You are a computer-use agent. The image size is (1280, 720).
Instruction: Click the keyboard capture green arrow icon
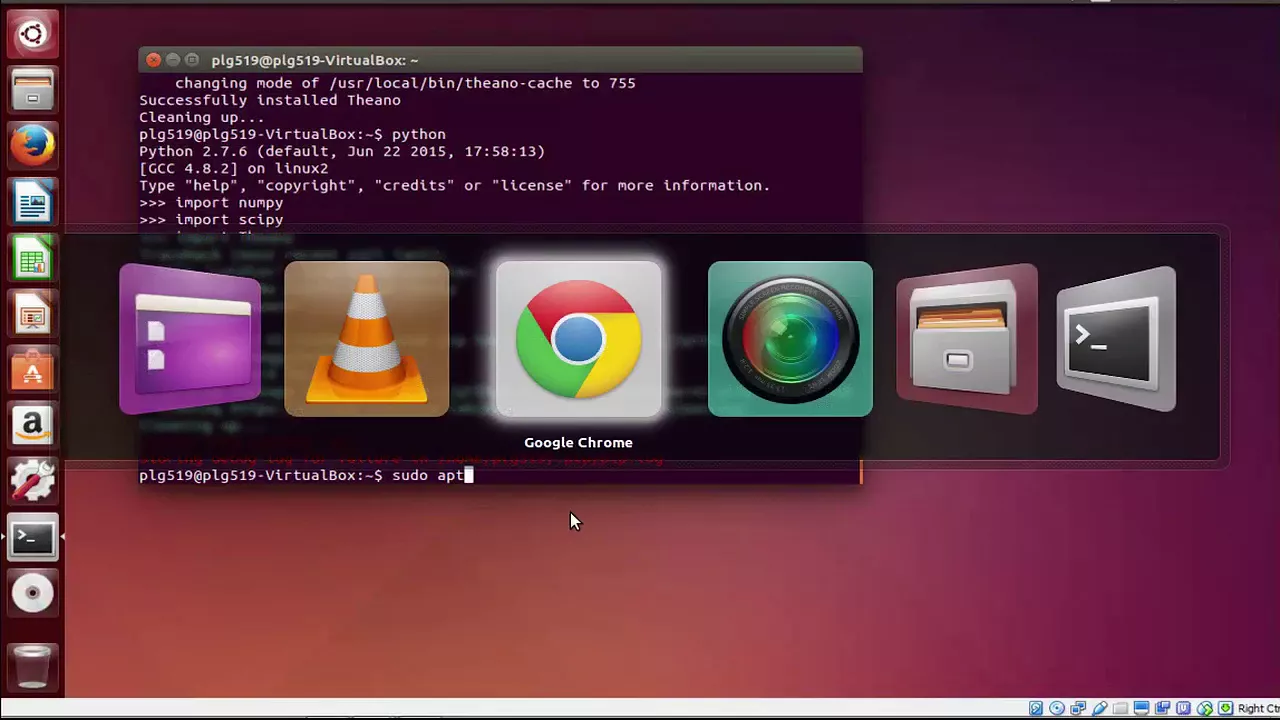click(1225, 708)
